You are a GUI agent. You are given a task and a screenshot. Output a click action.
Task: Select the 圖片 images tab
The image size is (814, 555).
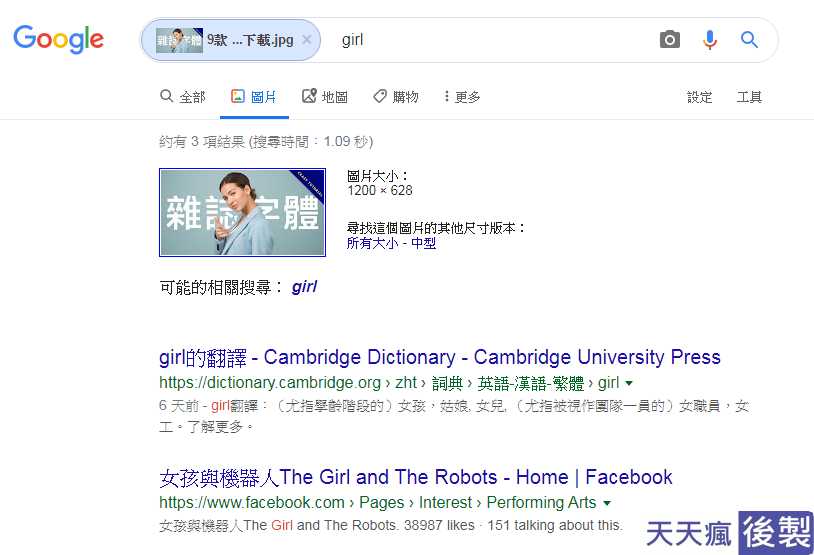coord(254,97)
